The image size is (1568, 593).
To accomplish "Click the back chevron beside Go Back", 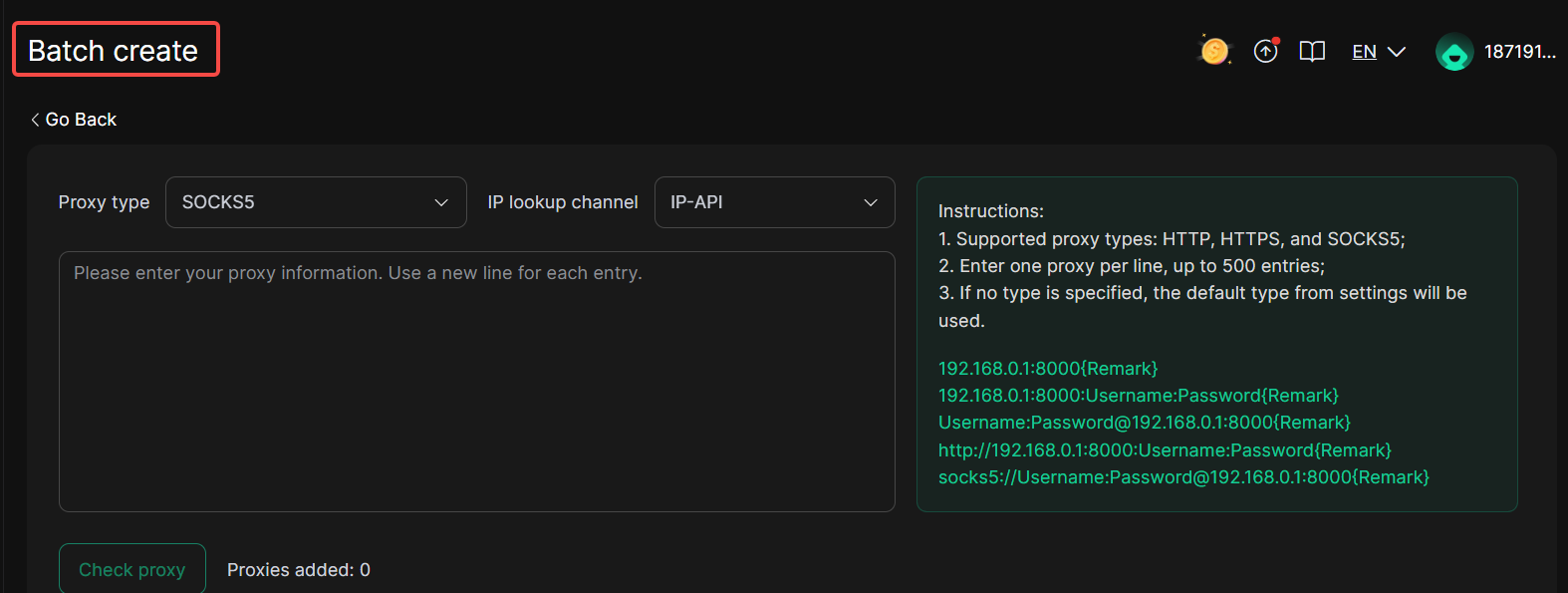I will tap(35, 120).
